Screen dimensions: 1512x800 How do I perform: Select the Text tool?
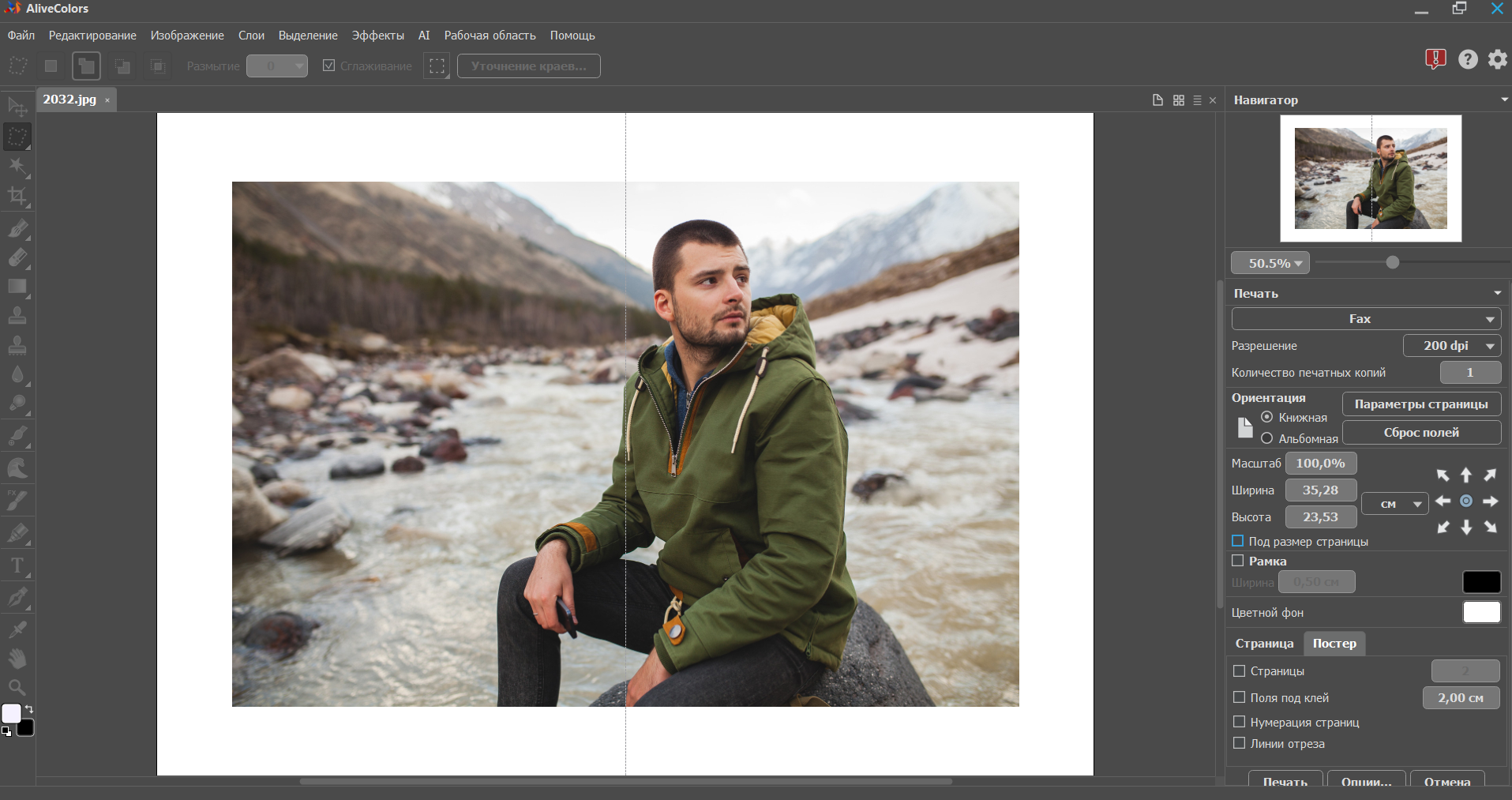17,566
